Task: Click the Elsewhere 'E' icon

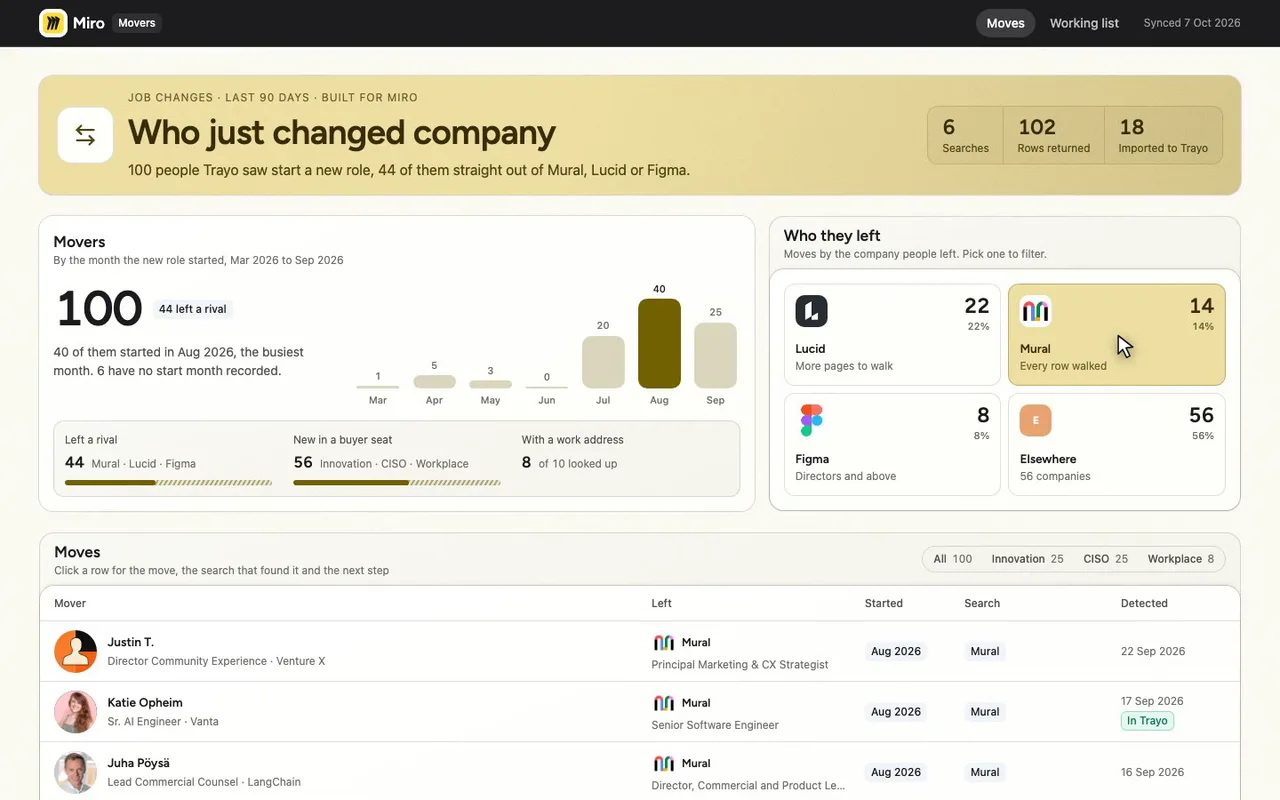Action: 1035,420
